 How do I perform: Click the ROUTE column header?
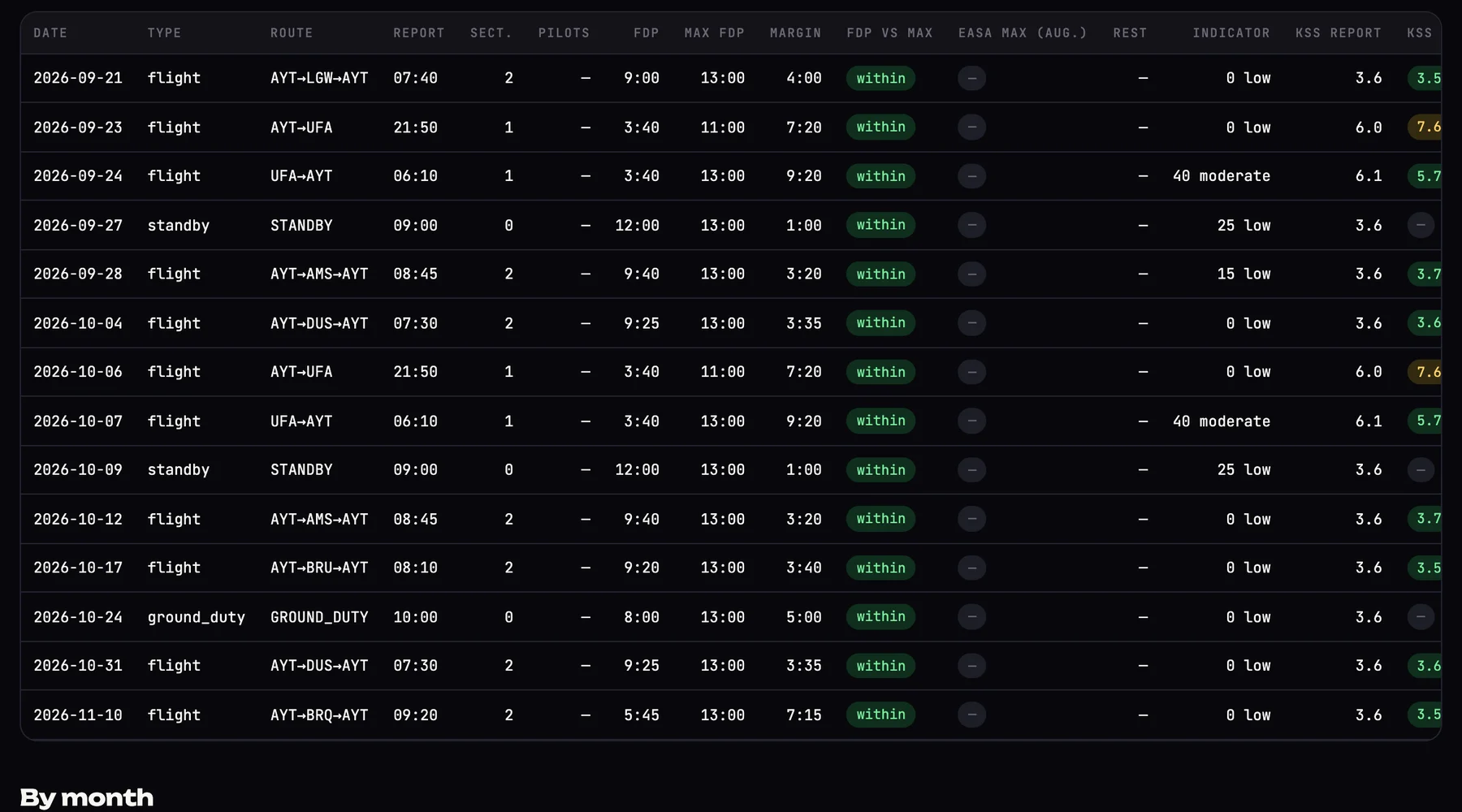292,33
